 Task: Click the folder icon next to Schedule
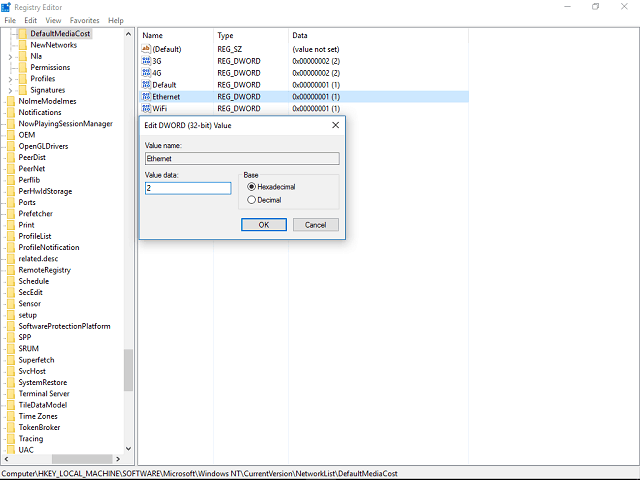[11, 281]
